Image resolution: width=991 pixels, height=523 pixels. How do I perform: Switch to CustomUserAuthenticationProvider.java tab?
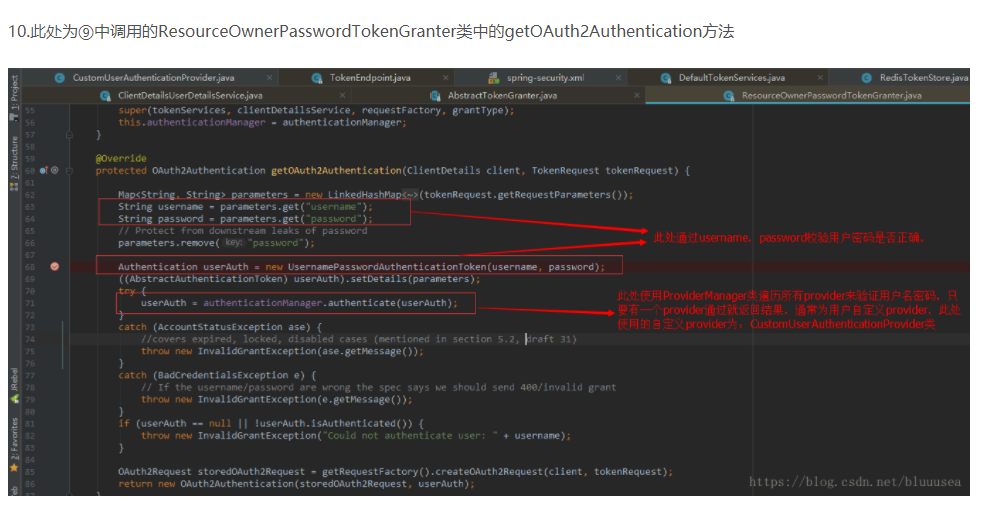[x=154, y=78]
